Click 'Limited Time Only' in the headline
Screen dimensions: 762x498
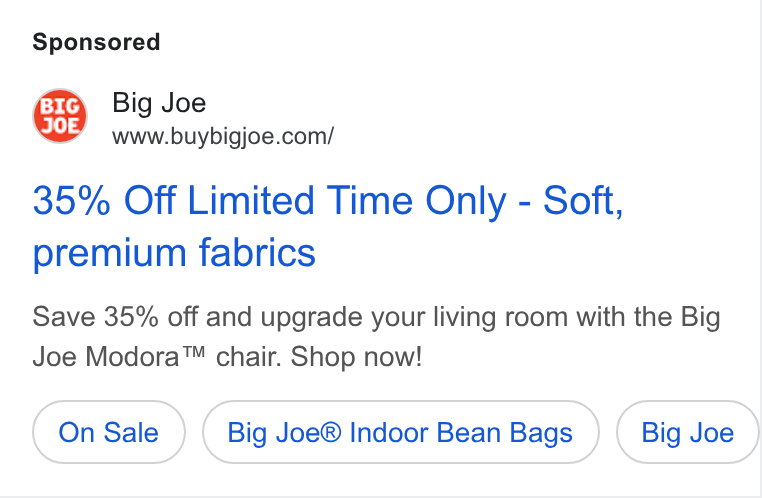[x=347, y=201]
